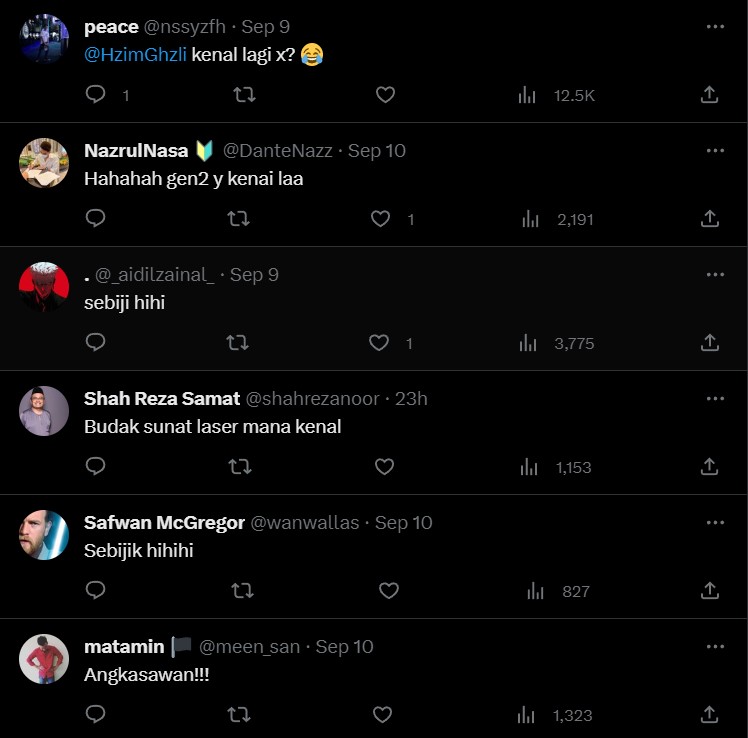Open more options for peace's tweet
Image resolution: width=748 pixels, height=738 pixels.
tap(715, 27)
